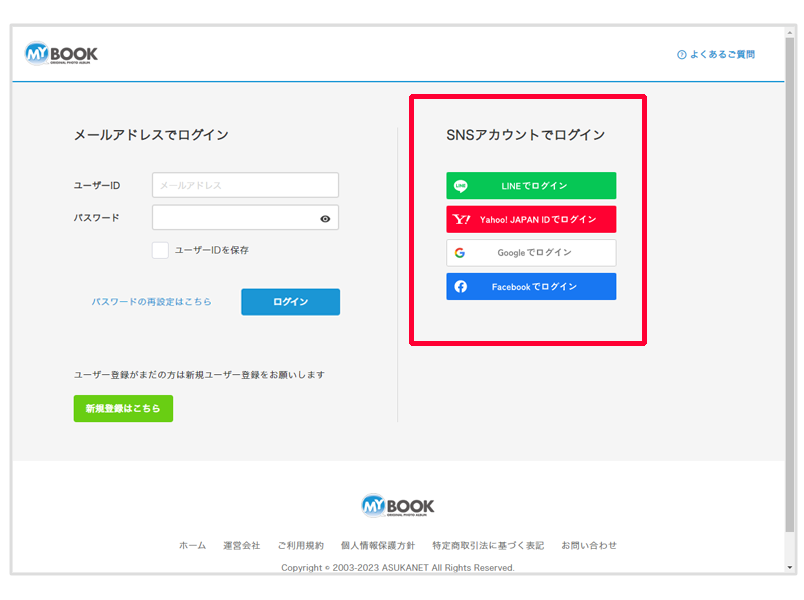This screenshot has width=804, height=600.
Task: Focus the ユーザーID email input field
Action: [245, 185]
